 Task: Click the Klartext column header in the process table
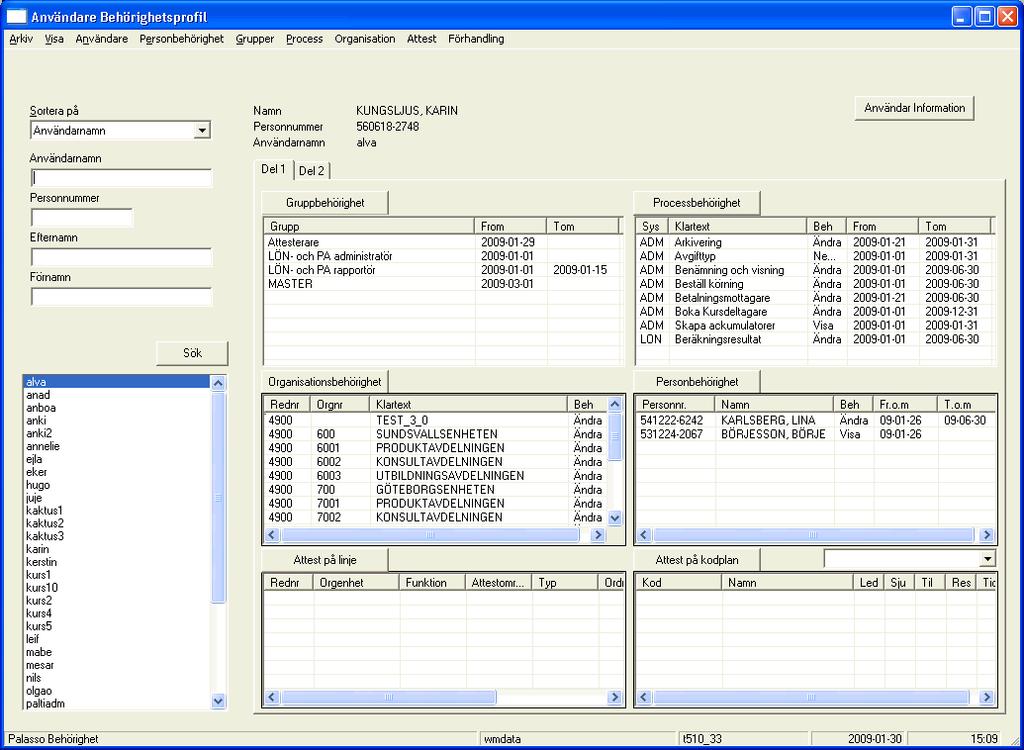(x=738, y=227)
